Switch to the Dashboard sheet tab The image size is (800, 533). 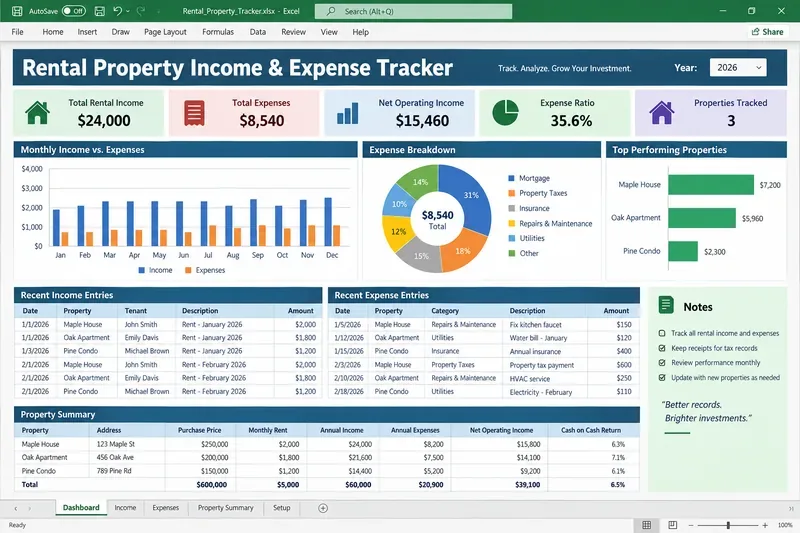tap(81, 507)
